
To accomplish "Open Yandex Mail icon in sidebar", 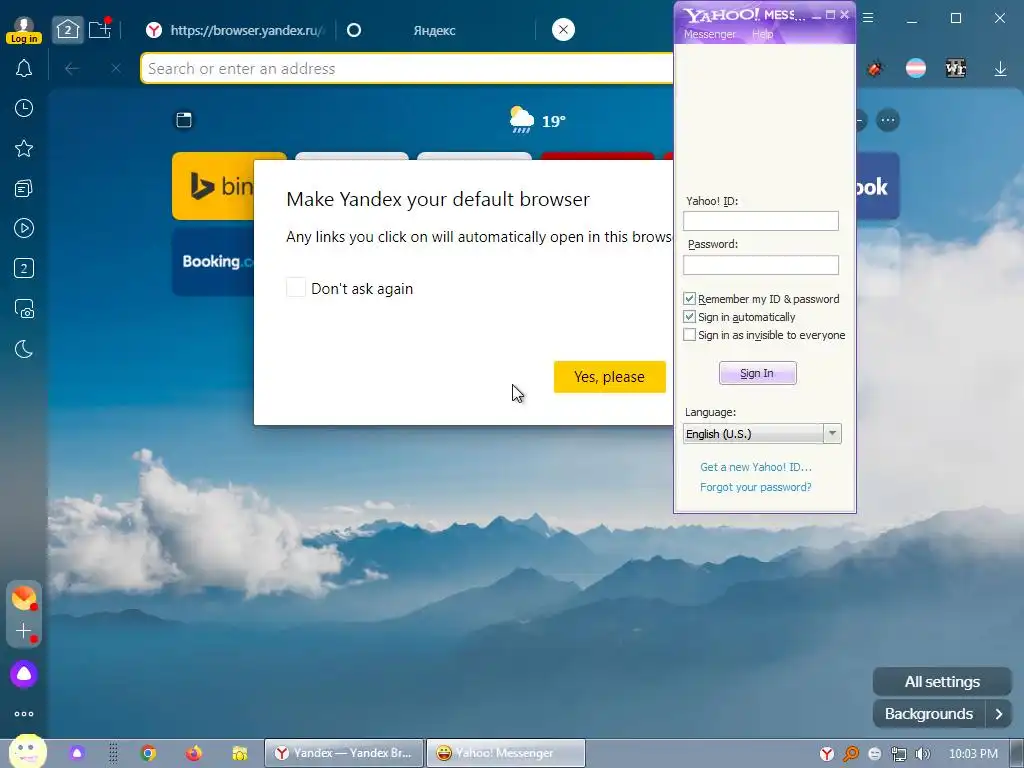I will (24, 598).
